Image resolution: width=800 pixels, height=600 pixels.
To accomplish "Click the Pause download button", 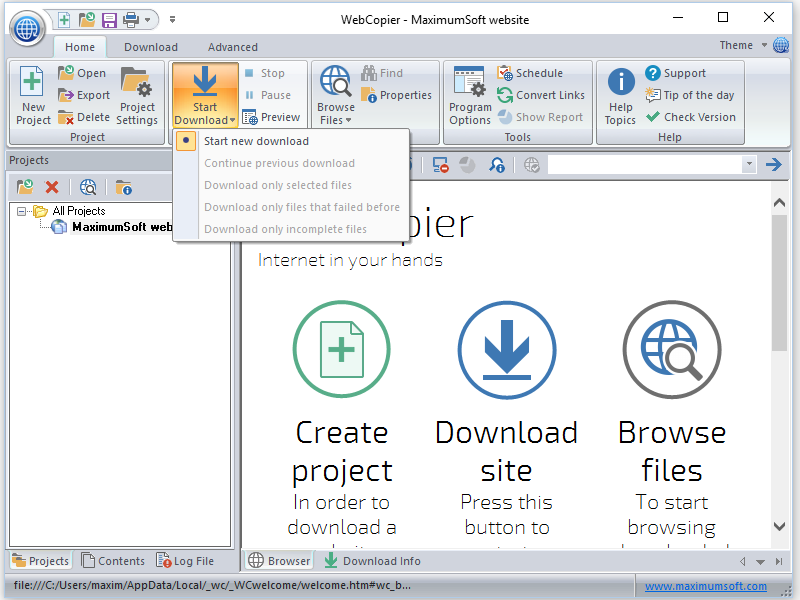I will click(x=268, y=95).
